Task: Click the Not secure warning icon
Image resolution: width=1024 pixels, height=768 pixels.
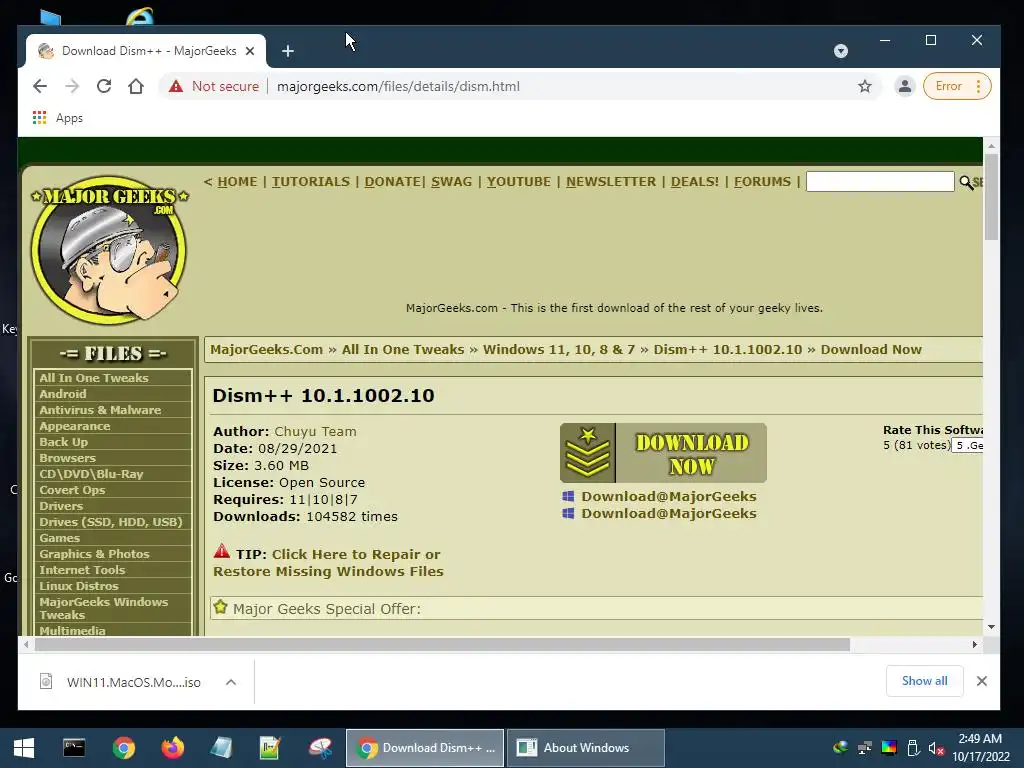Action: 176,86
